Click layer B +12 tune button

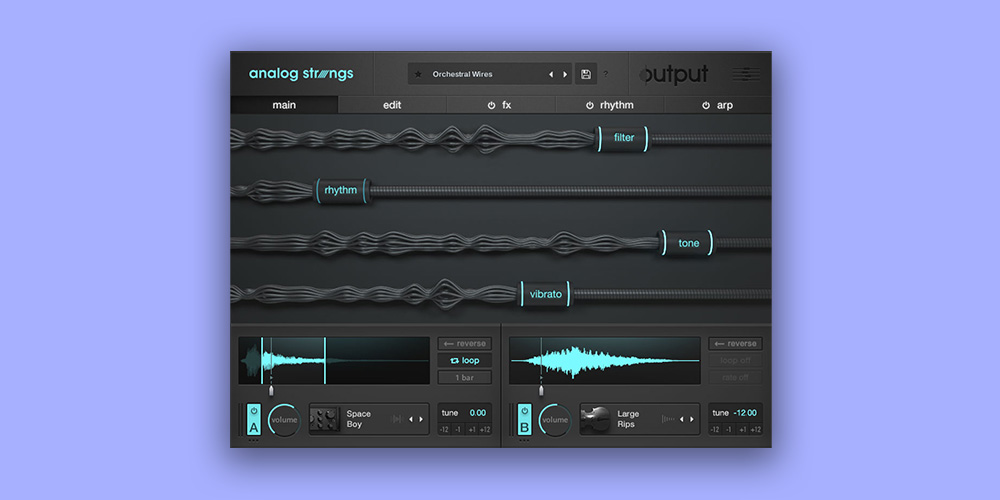756,430
